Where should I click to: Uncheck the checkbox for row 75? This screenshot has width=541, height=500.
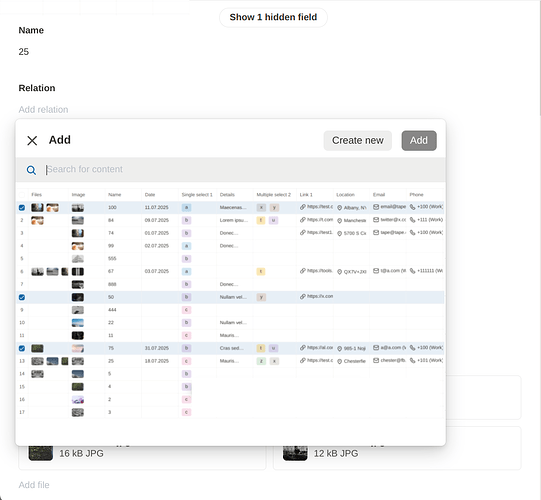pos(22,348)
